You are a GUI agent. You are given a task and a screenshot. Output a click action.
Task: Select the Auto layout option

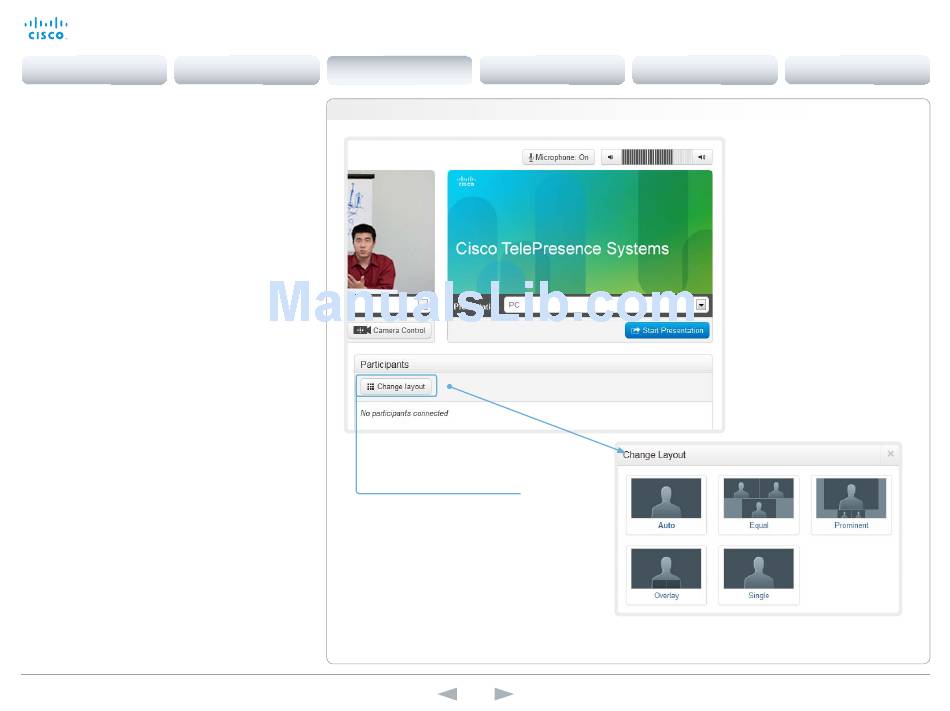pos(666,504)
